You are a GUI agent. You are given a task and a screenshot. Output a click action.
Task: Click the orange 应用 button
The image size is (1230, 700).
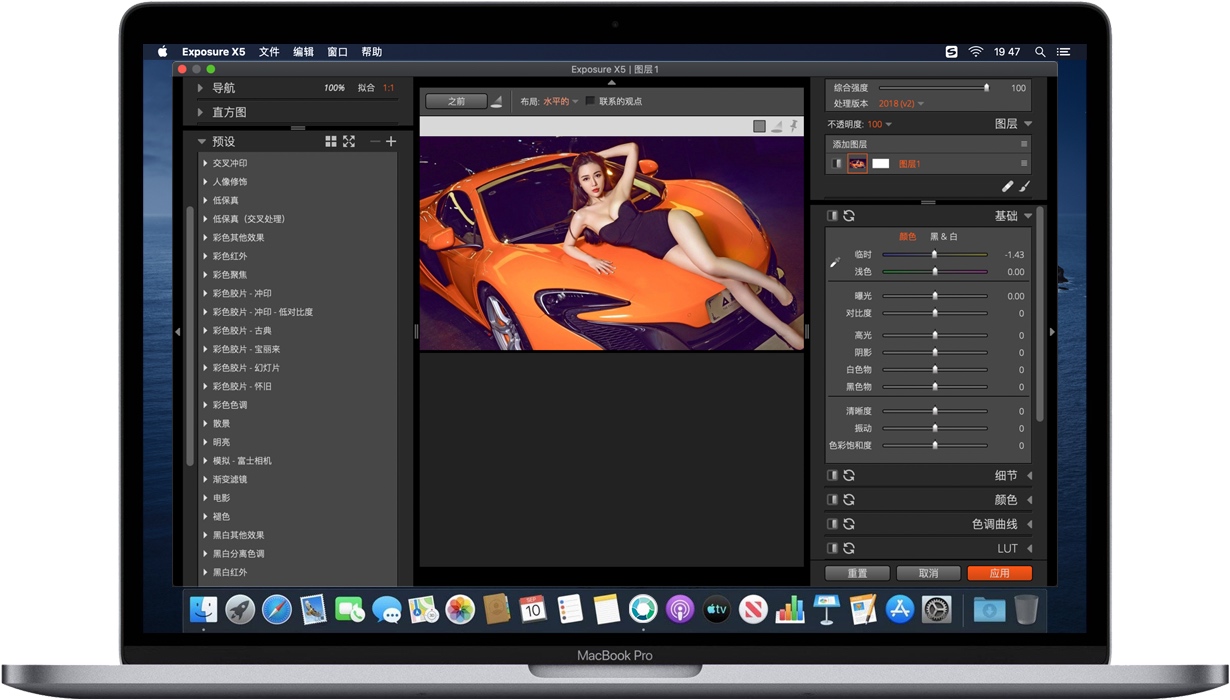point(999,573)
